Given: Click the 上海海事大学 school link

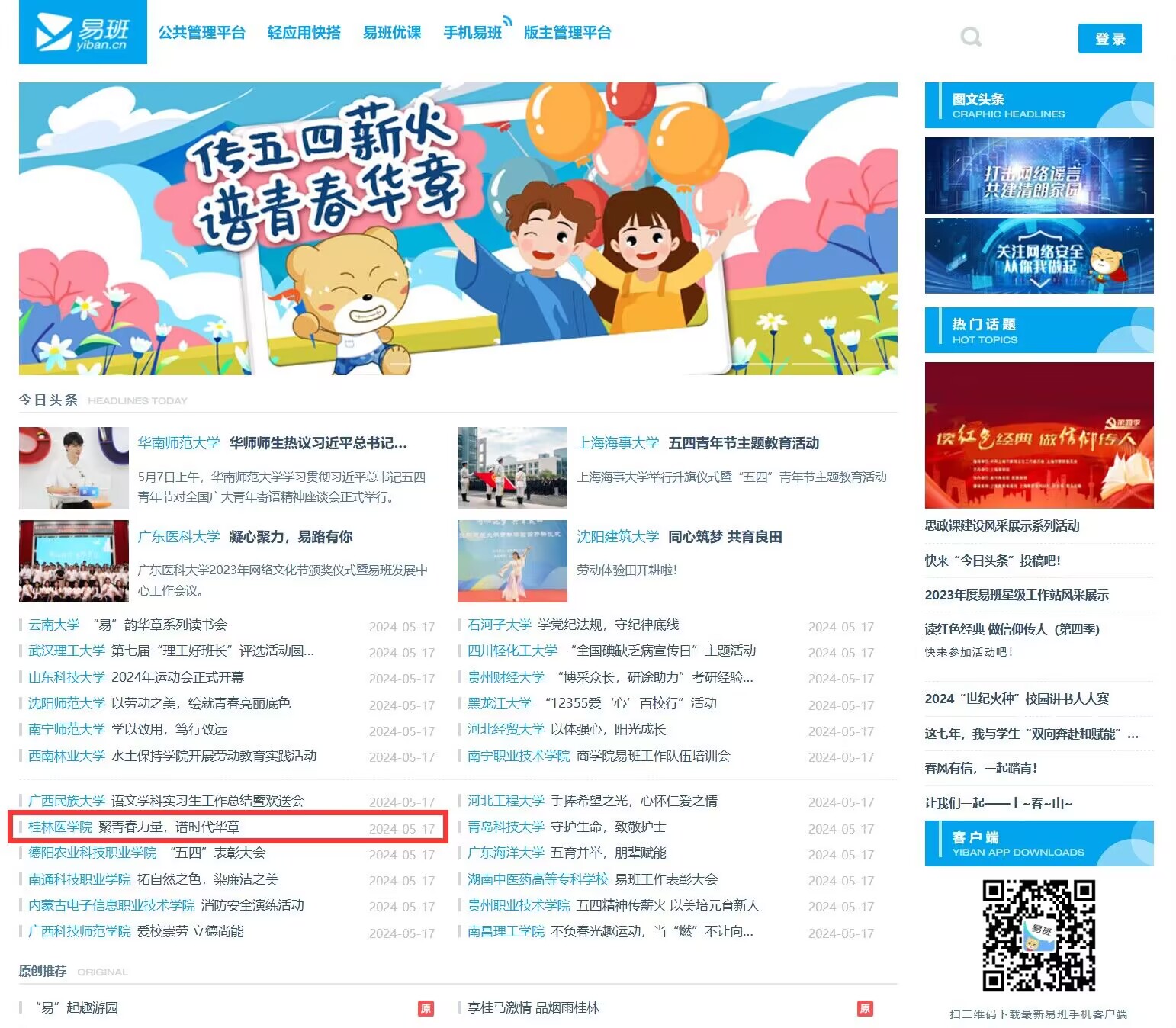Looking at the screenshot, I should click(618, 443).
